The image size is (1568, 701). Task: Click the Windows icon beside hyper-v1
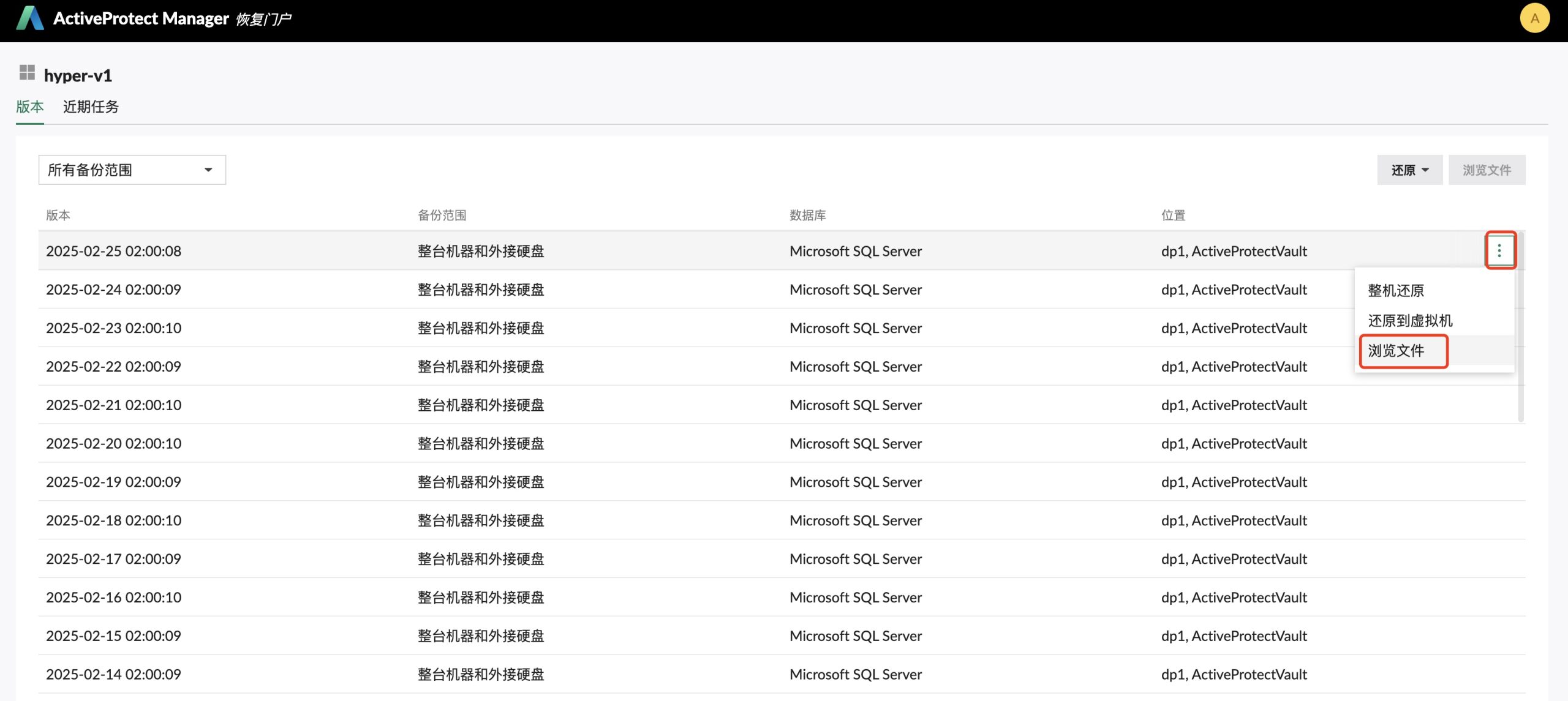click(27, 73)
